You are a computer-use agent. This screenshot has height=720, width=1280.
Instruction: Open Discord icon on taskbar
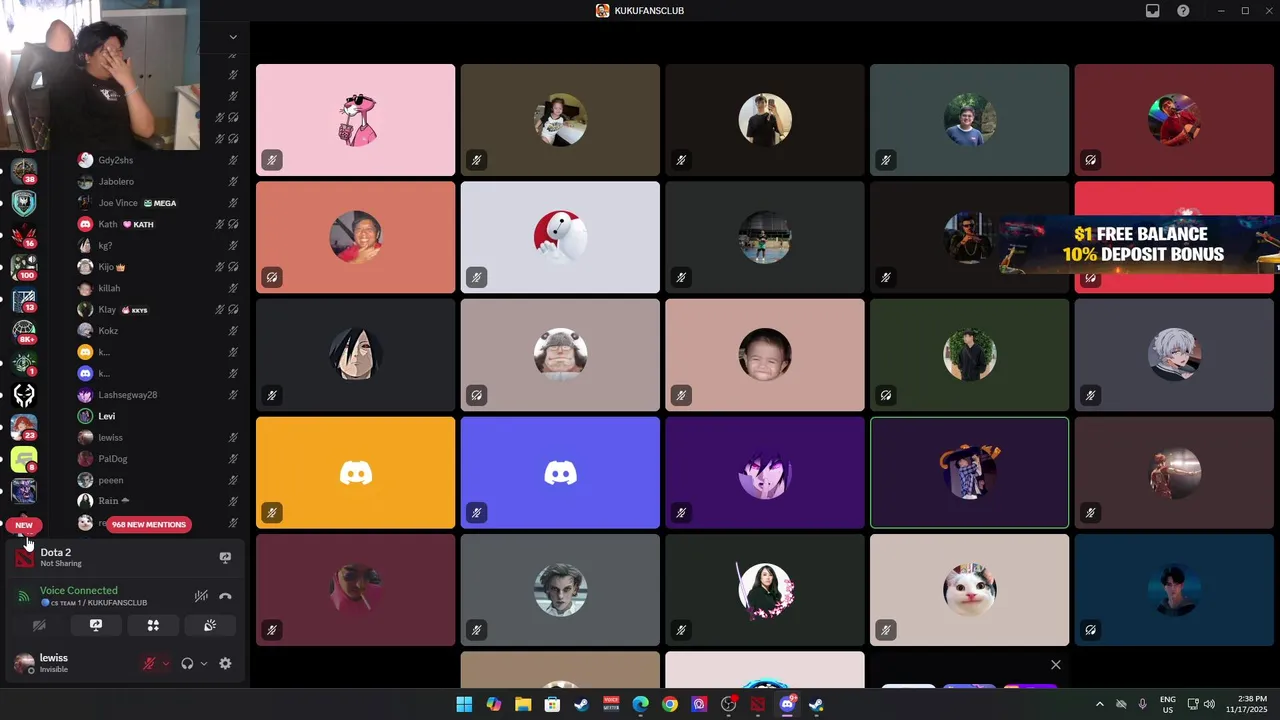pyautogui.click(x=787, y=704)
